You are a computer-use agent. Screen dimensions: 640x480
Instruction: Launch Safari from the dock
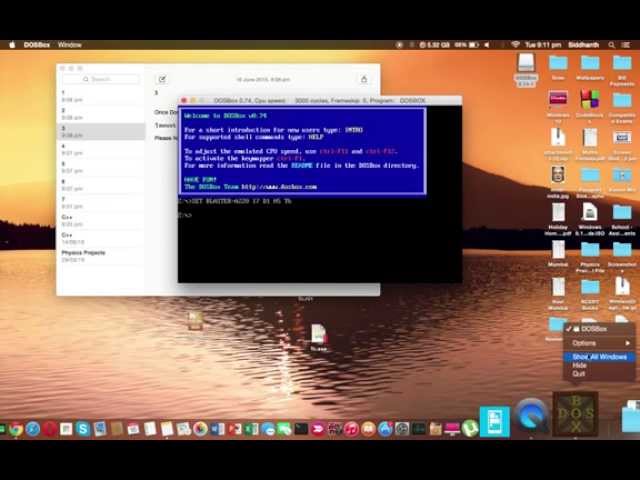33,429
